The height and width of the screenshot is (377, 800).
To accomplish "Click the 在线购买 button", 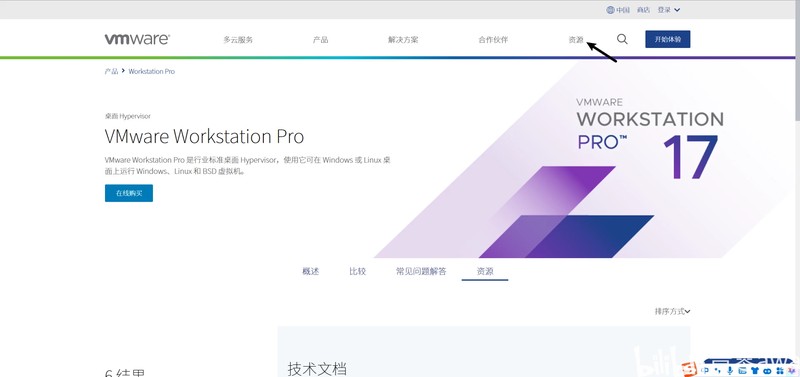I will (129, 193).
